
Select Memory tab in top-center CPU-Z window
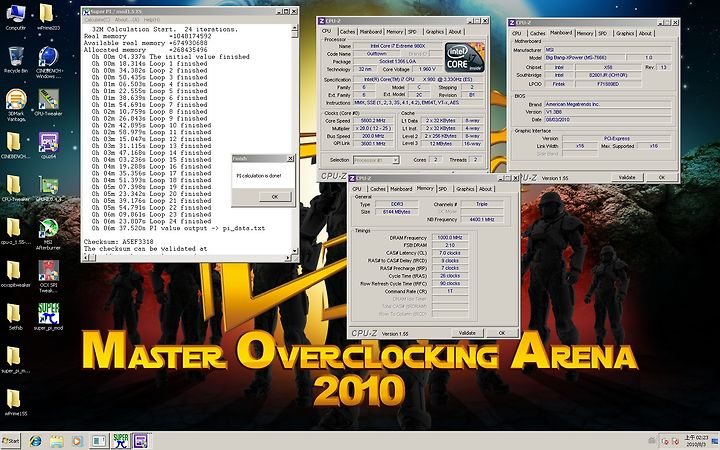point(394,32)
